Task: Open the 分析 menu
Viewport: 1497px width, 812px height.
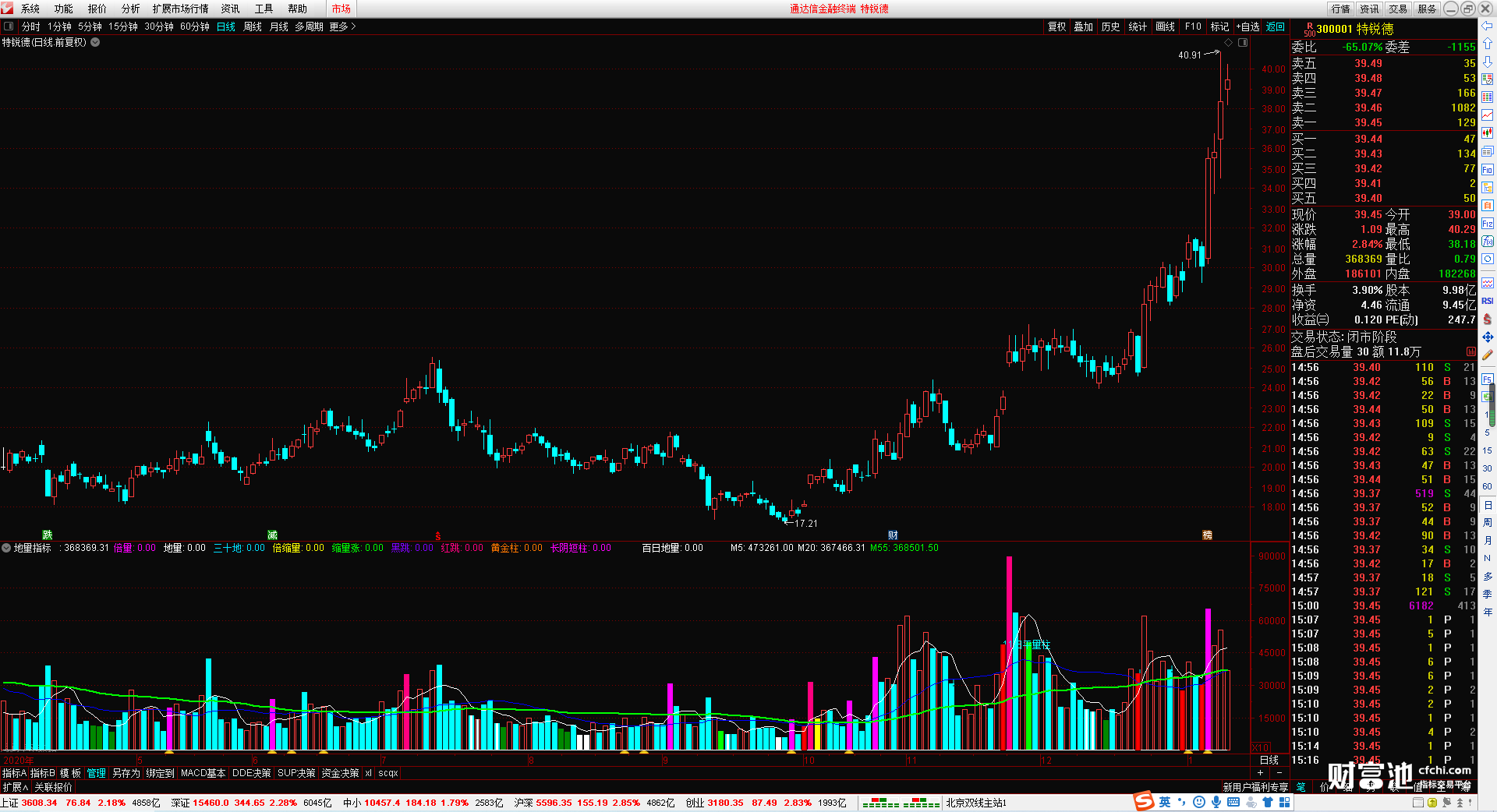Action: [131, 9]
